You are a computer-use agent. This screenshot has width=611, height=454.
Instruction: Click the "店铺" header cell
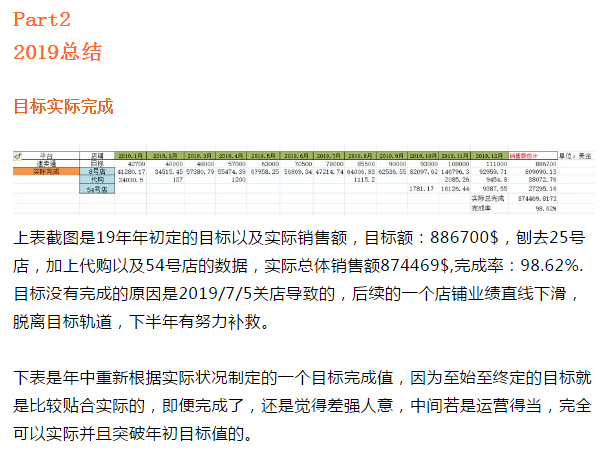click(97, 156)
